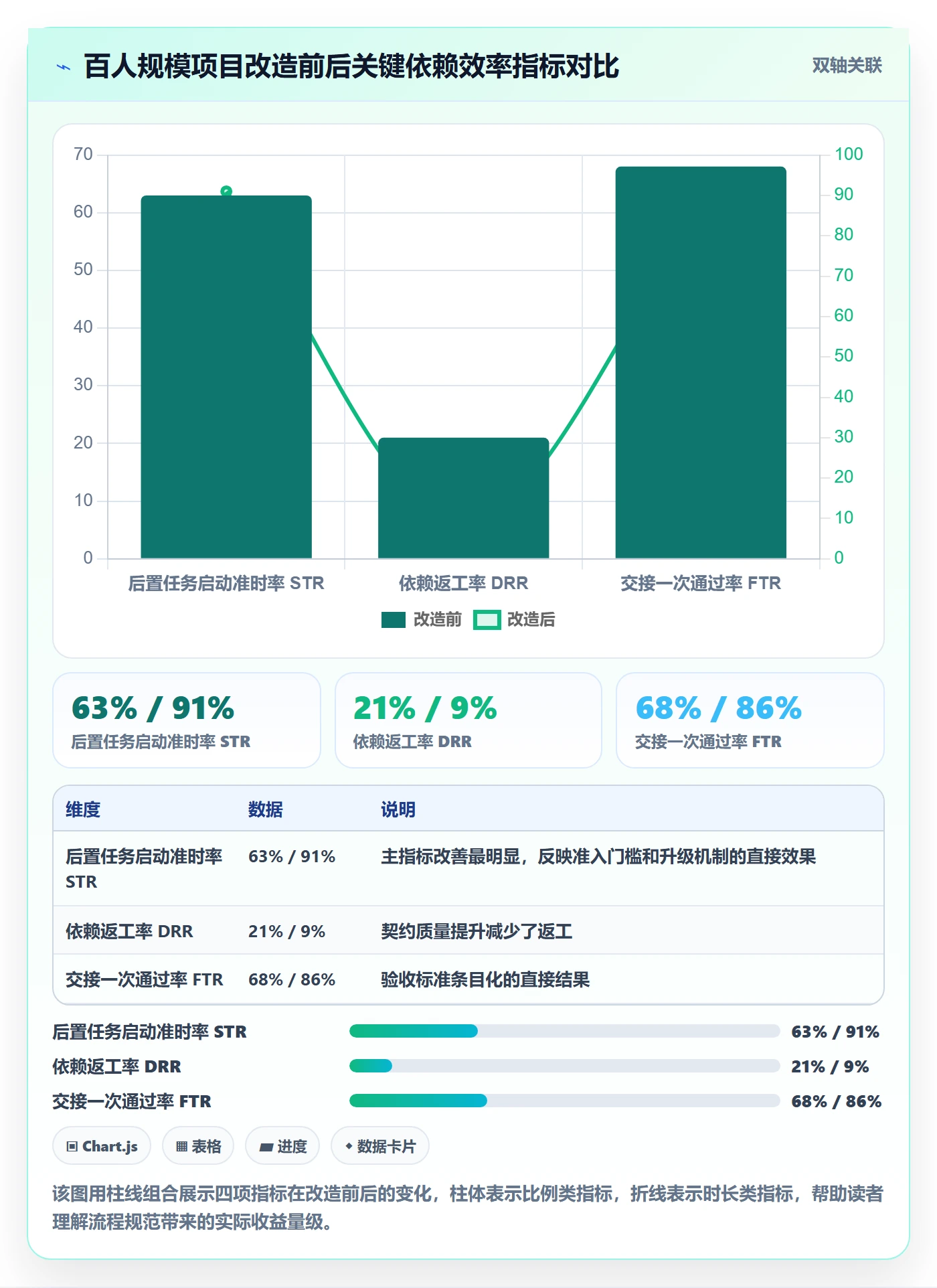Click the line data point above STR bar

click(226, 191)
